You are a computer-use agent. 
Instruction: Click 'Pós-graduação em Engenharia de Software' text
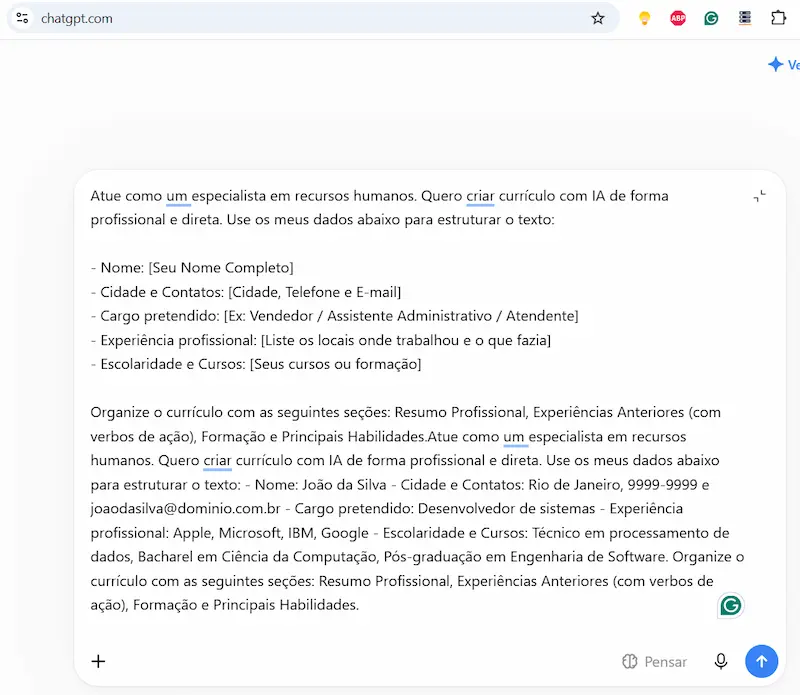[x=525, y=557]
